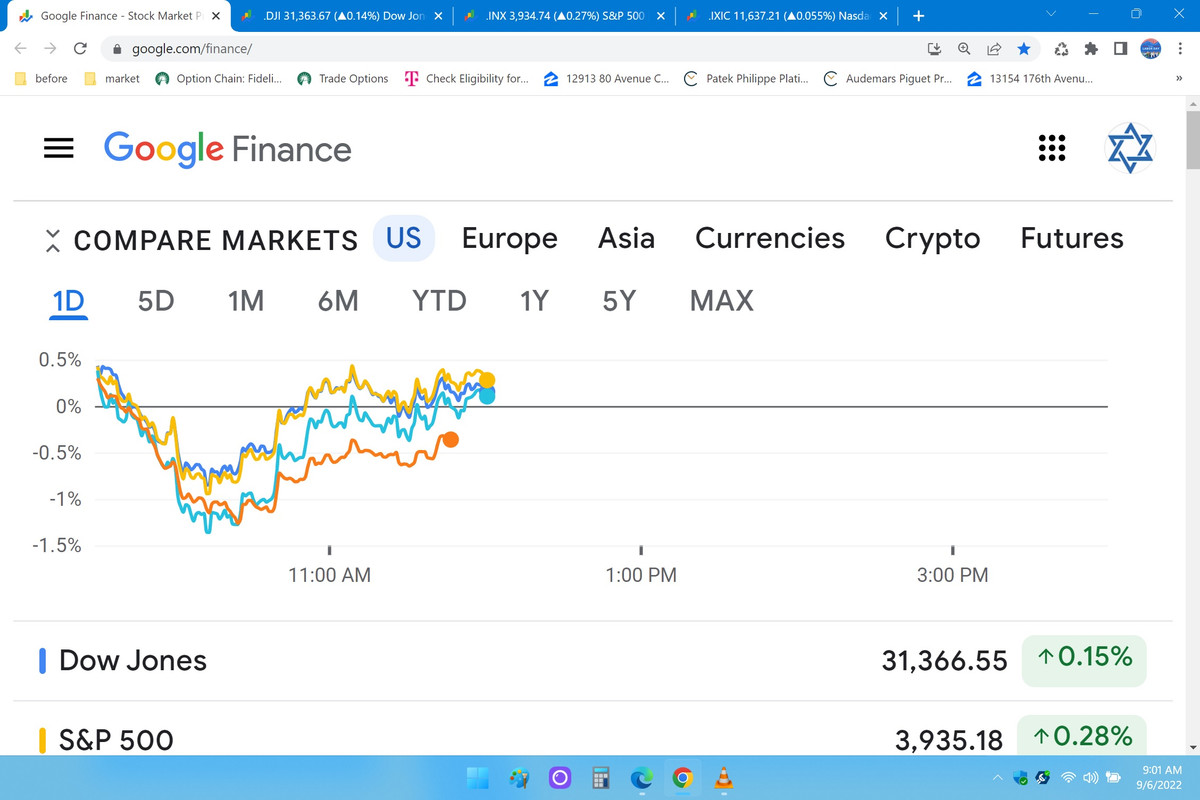
Task: Toggle the bookmark star for this page
Action: click(x=1023, y=49)
